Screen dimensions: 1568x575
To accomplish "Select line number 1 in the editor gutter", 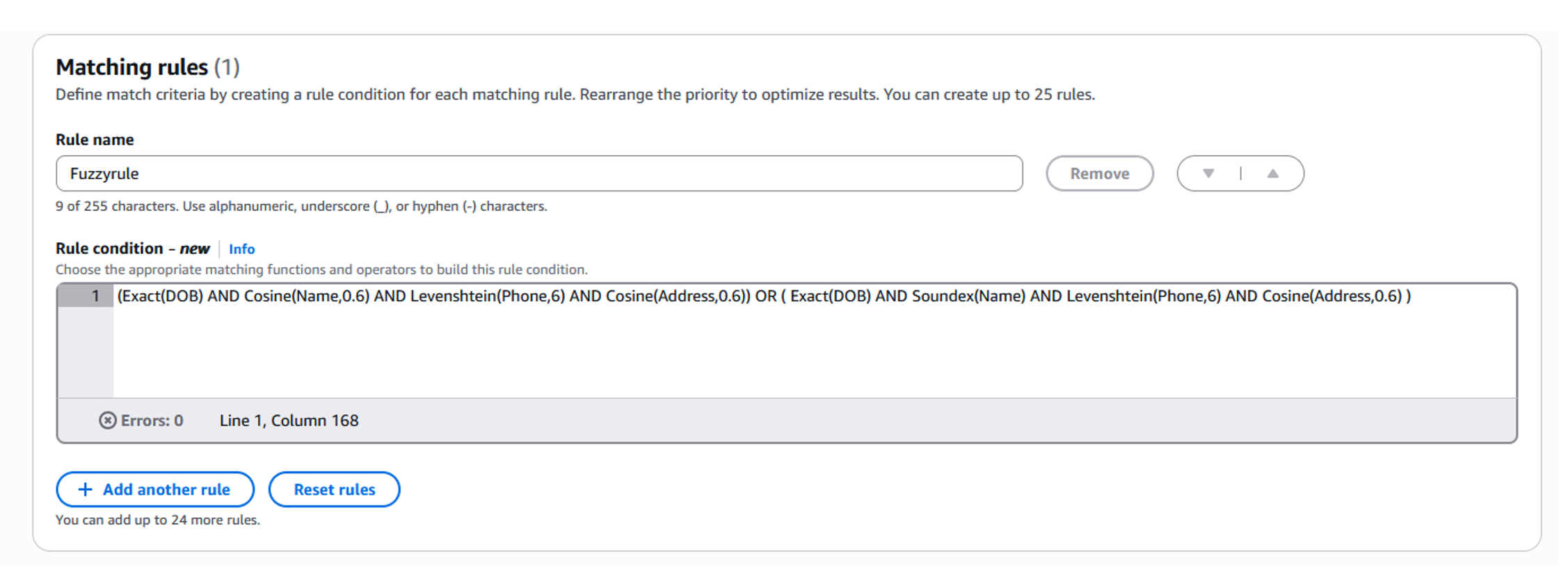I will click(x=95, y=296).
